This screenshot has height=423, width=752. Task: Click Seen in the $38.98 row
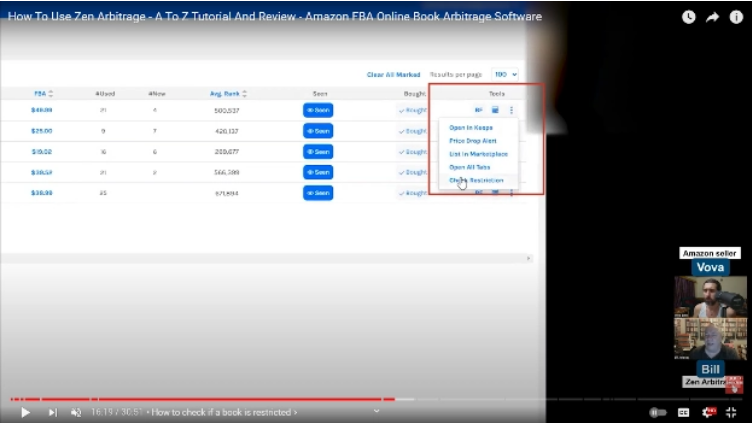318,193
